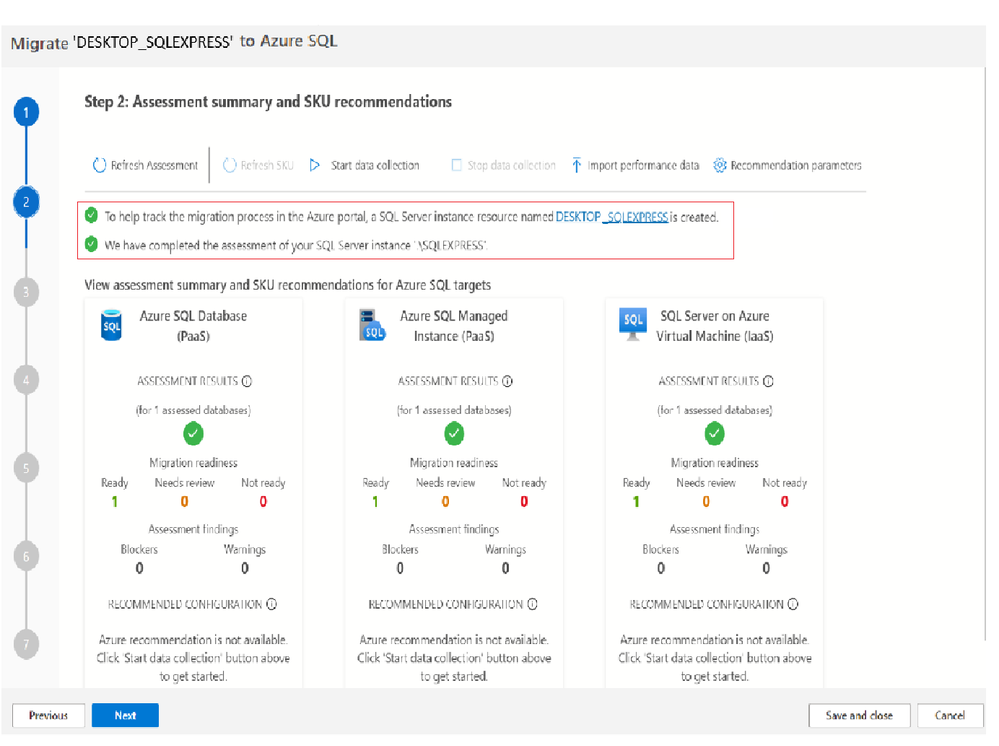This screenshot has height=746, width=999.
Task: Select the Azure SQL Managed Instance icon
Action: point(373,326)
